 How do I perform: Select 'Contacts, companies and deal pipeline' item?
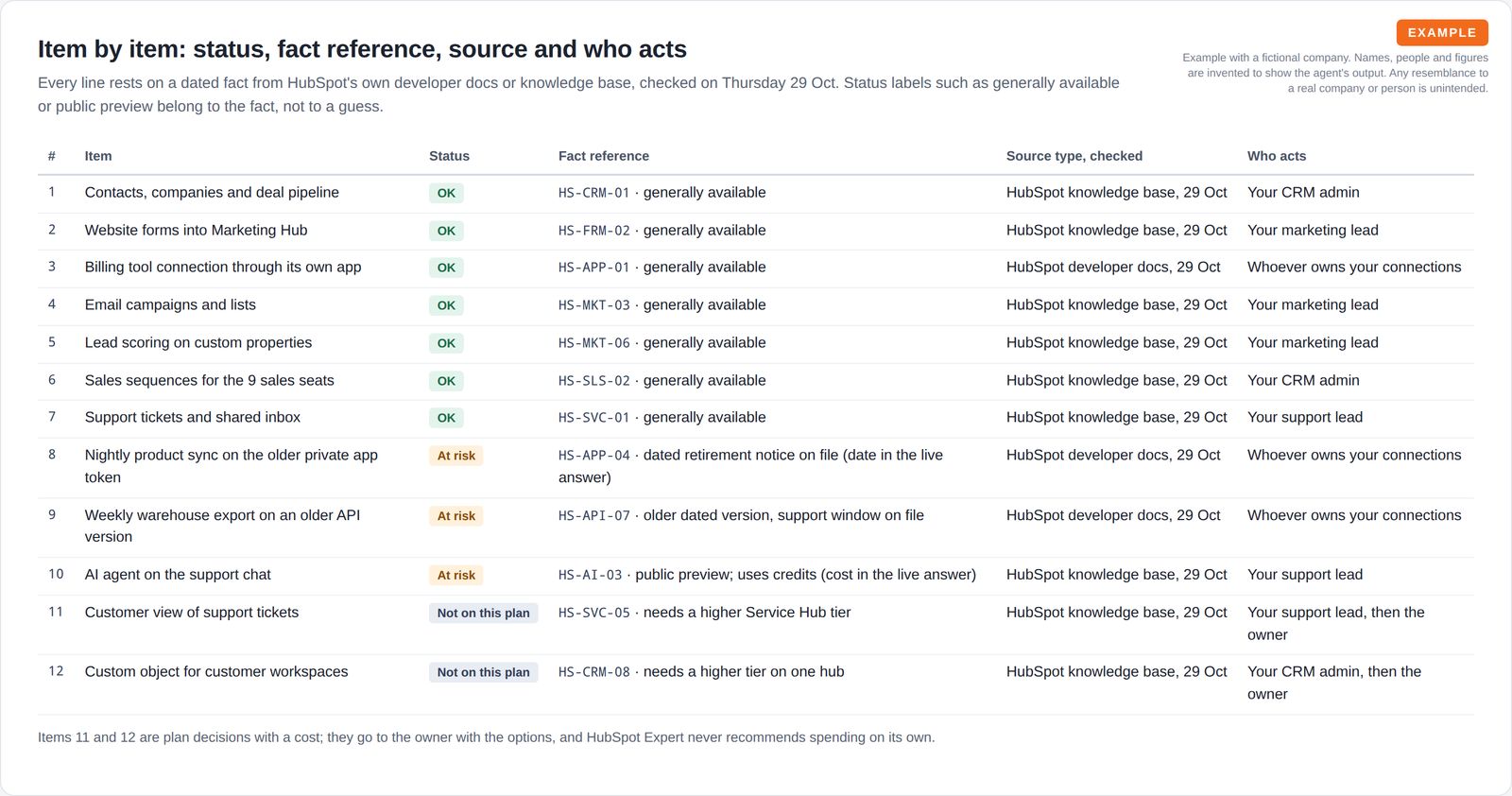pyautogui.click(x=212, y=192)
